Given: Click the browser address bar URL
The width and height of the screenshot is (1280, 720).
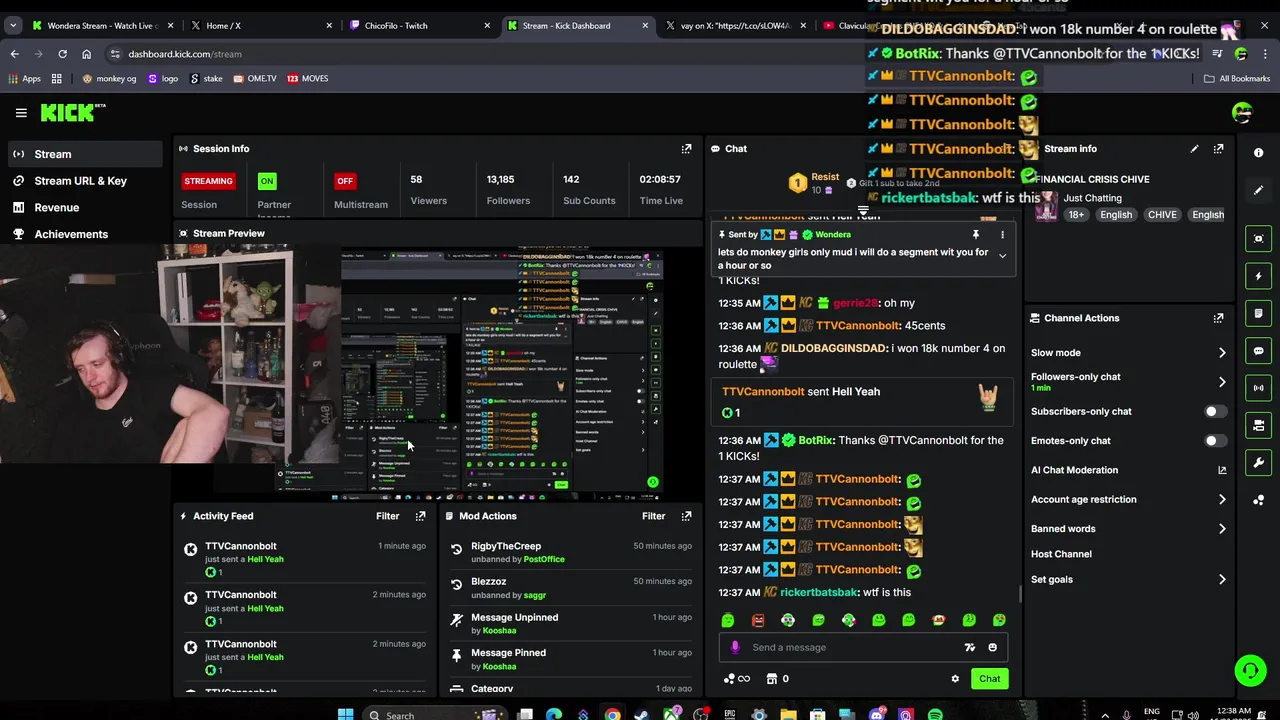Looking at the screenshot, I should [x=185, y=54].
